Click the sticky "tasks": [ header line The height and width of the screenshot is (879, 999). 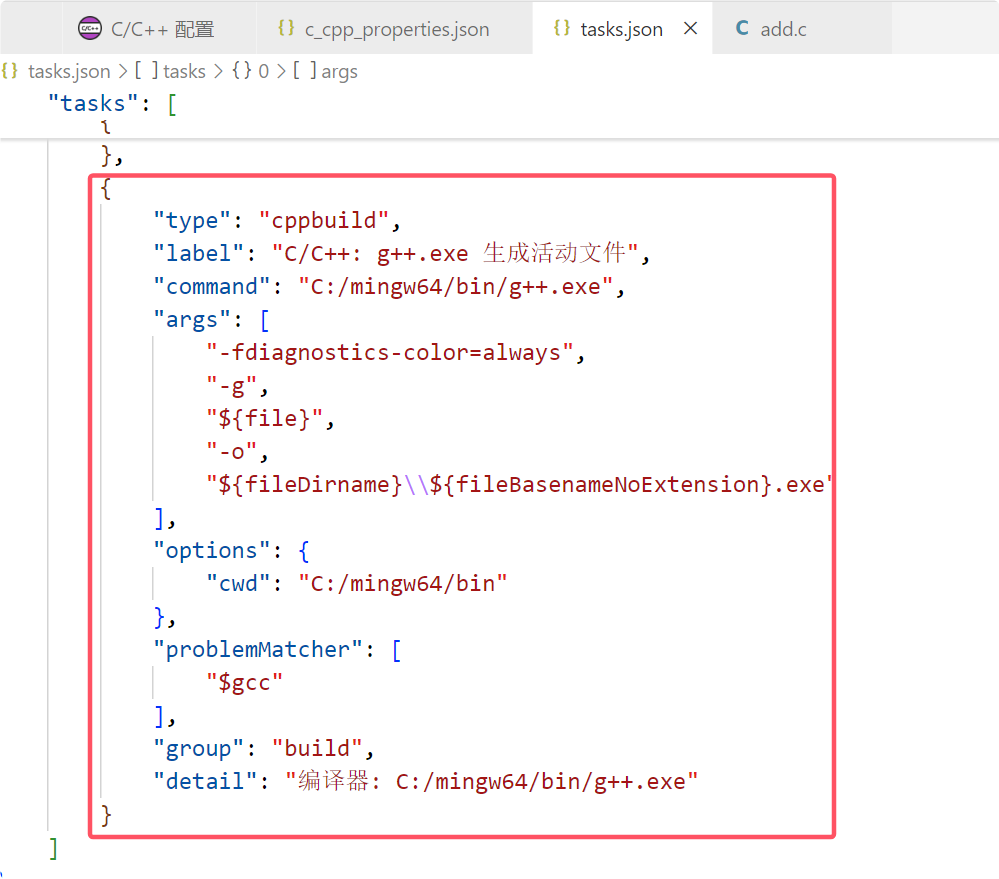tap(113, 103)
